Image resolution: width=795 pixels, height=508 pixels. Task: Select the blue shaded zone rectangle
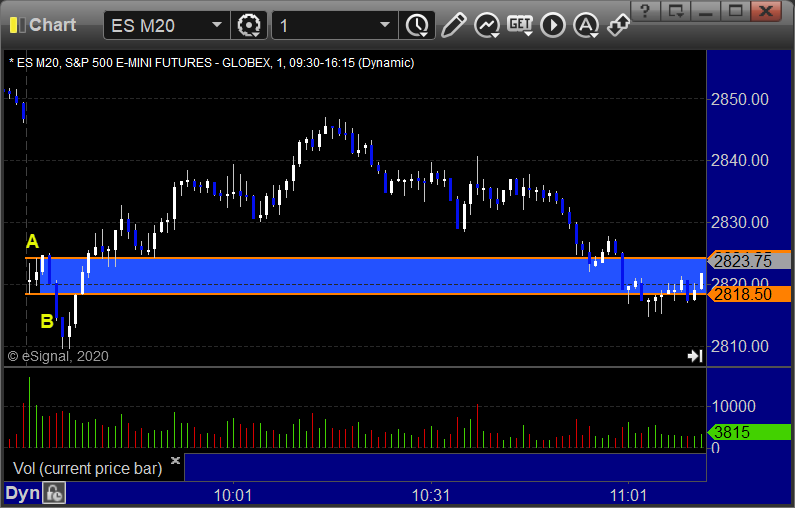click(373, 276)
